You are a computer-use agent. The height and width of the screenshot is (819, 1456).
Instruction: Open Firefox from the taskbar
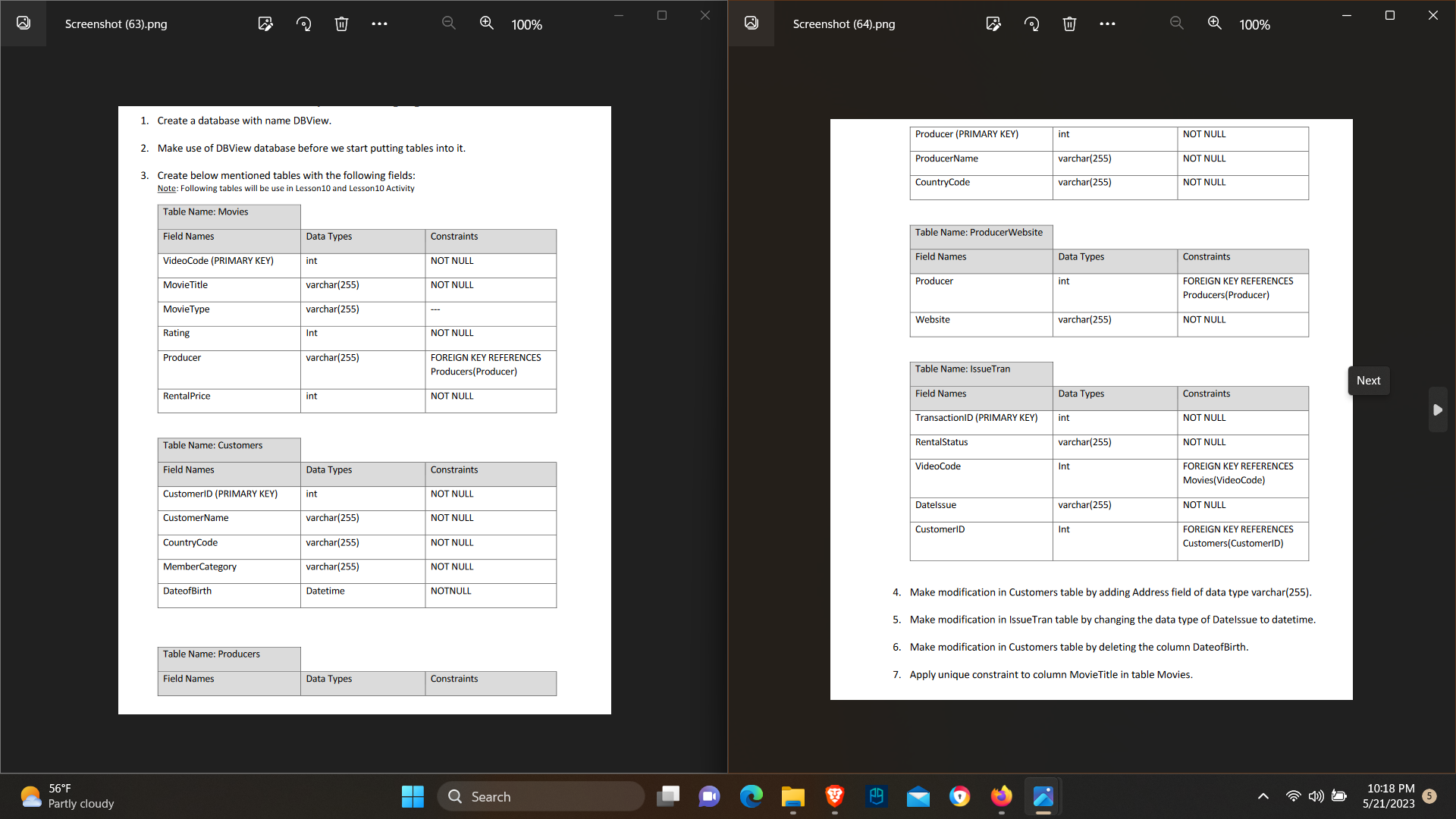pyautogui.click(x=1001, y=796)
